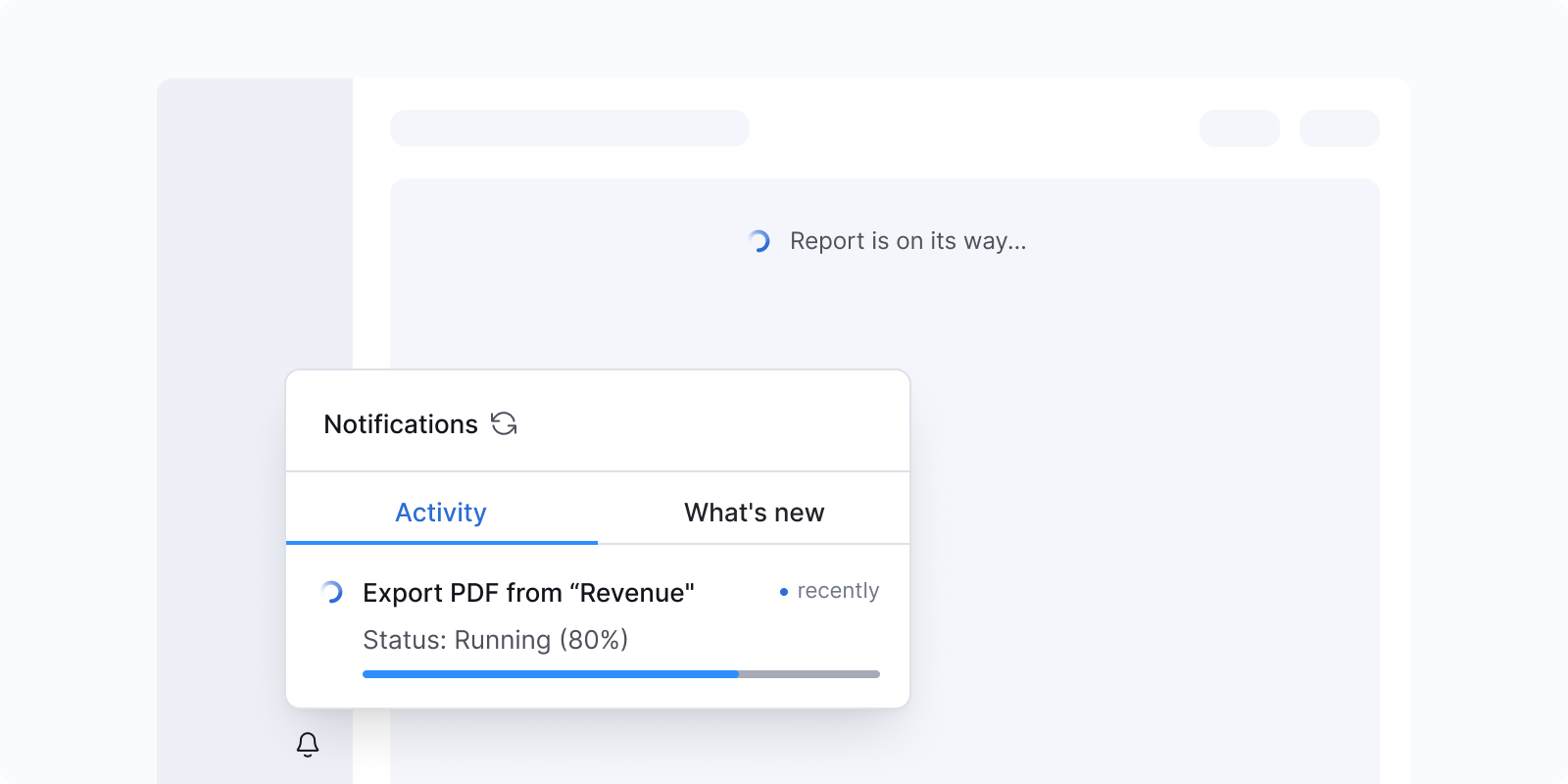The width and height of the screenshot is (1568, 784).
Task: Click the "Notifications" panel title
Action: click(x=401, y=424)
